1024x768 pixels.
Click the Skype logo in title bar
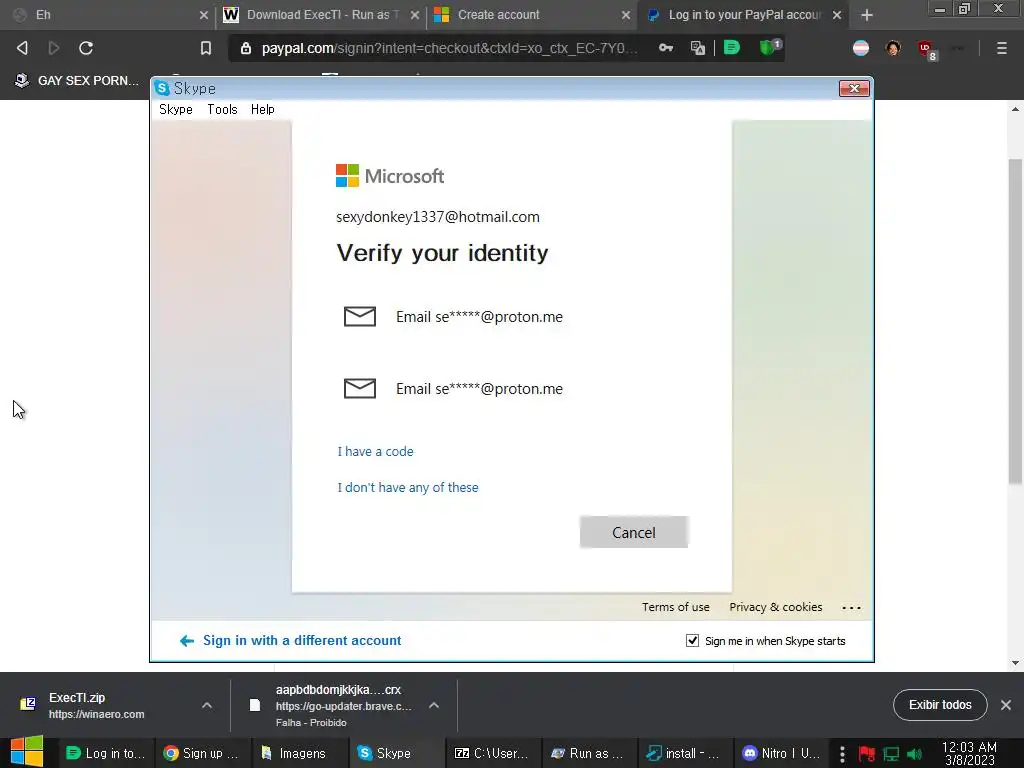162,88
